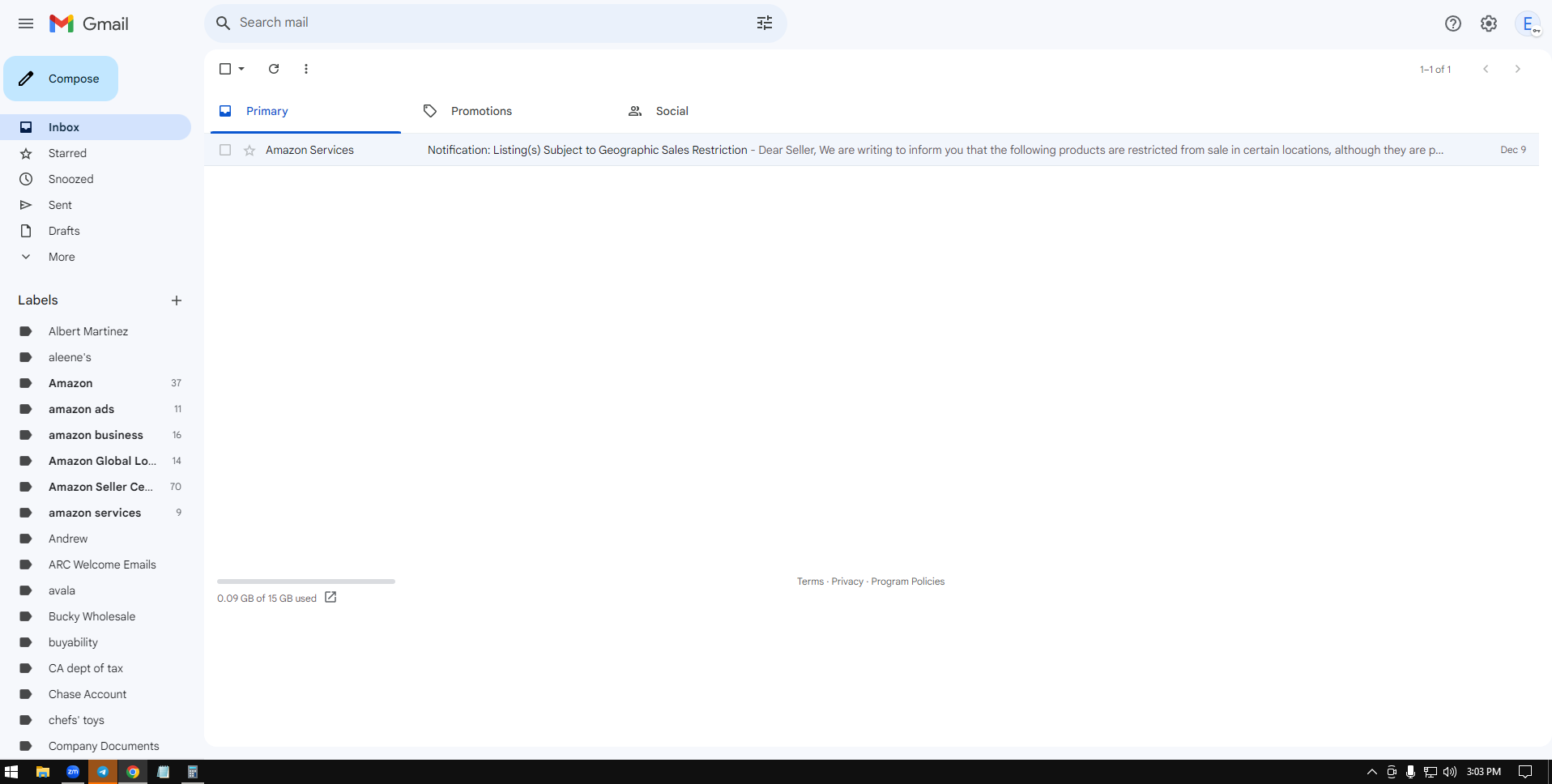Click in the Search mail field

click(x=494, y=23)
